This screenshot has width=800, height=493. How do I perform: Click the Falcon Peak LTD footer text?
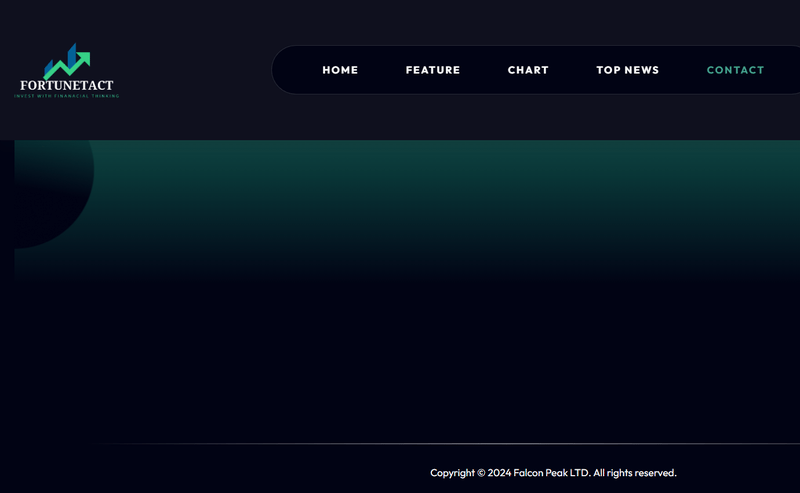click(x=552, y=473)
